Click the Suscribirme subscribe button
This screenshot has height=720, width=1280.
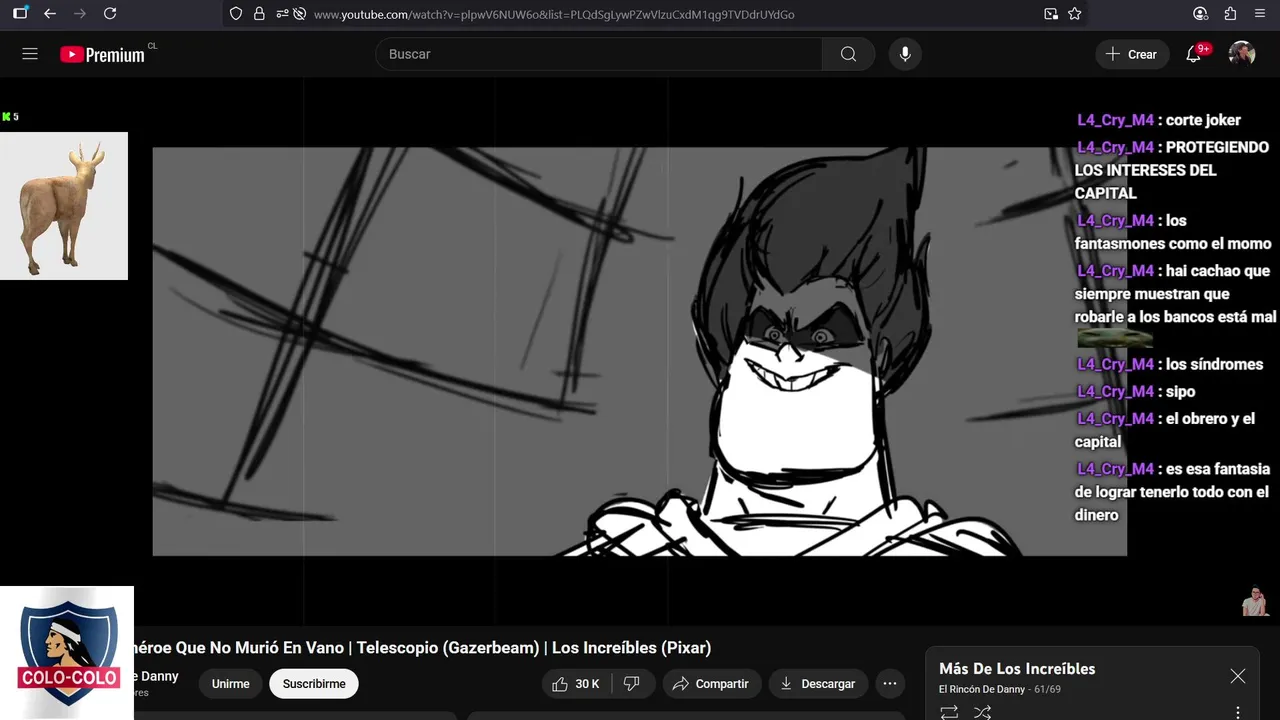point(314,684)
